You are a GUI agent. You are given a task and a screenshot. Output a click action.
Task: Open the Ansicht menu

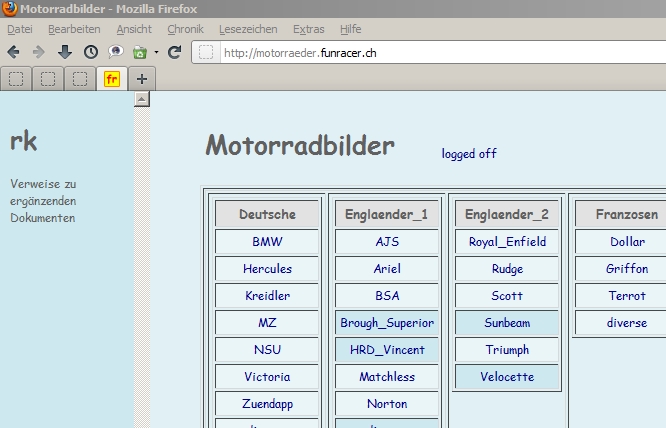point(134,29)
